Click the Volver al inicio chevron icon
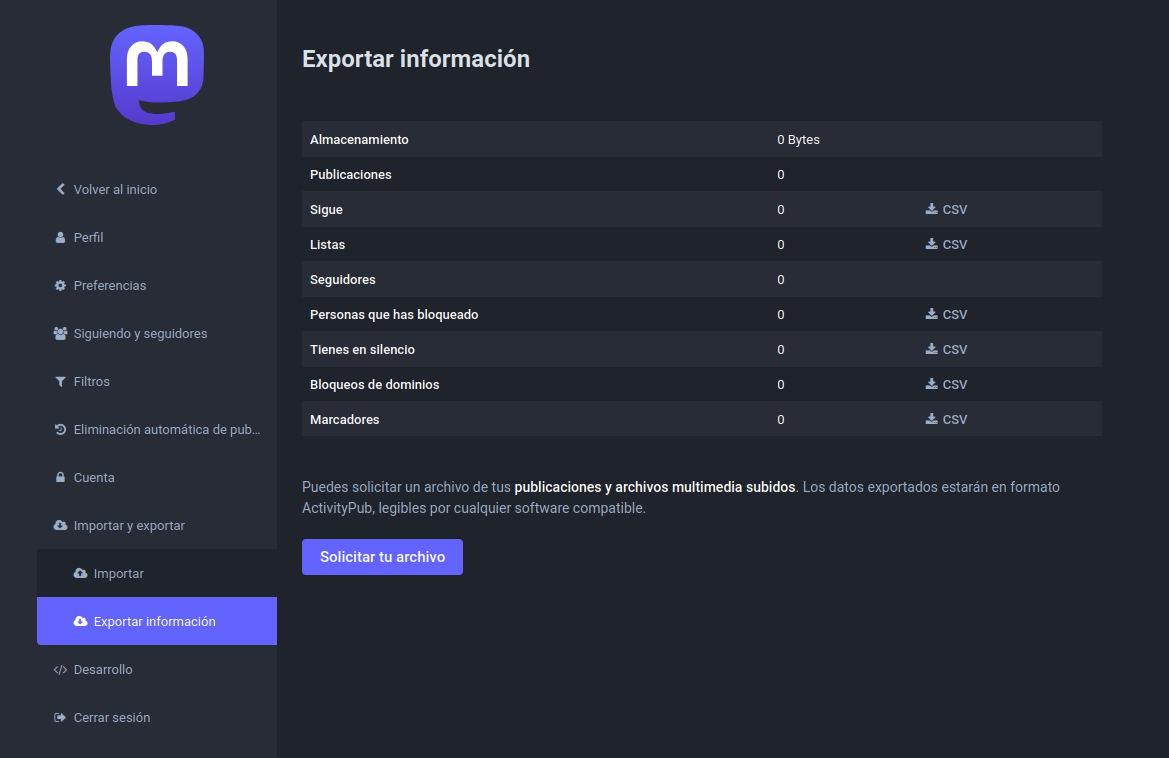Viewport: 1169px width, 758px height. (x=61, y=189)
